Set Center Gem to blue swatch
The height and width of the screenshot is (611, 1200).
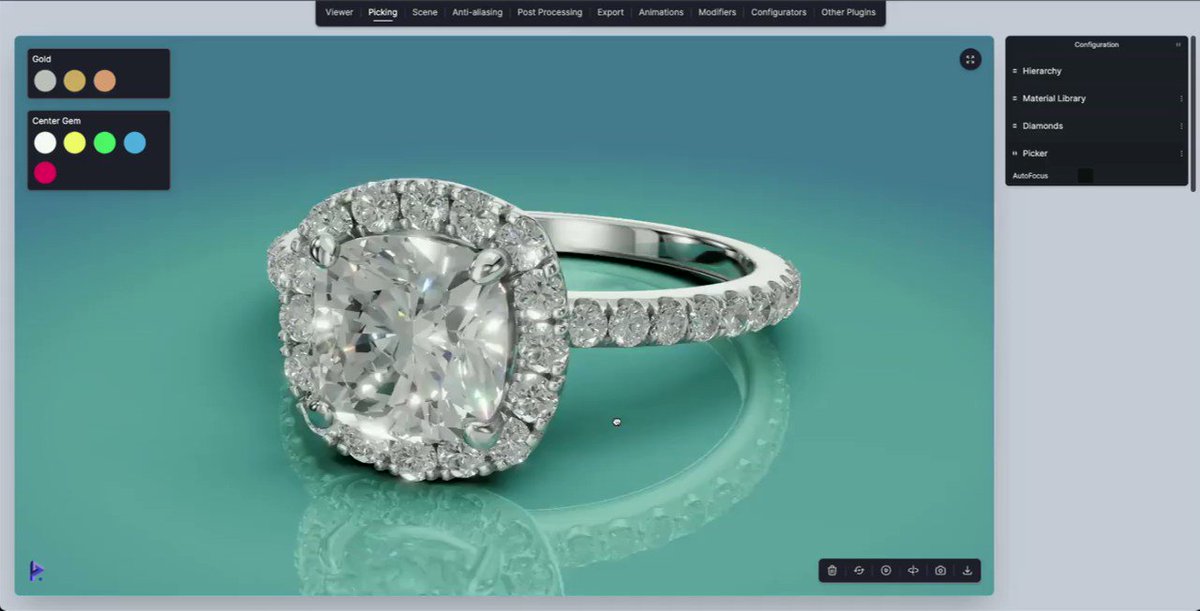click(x=135, y=142)
